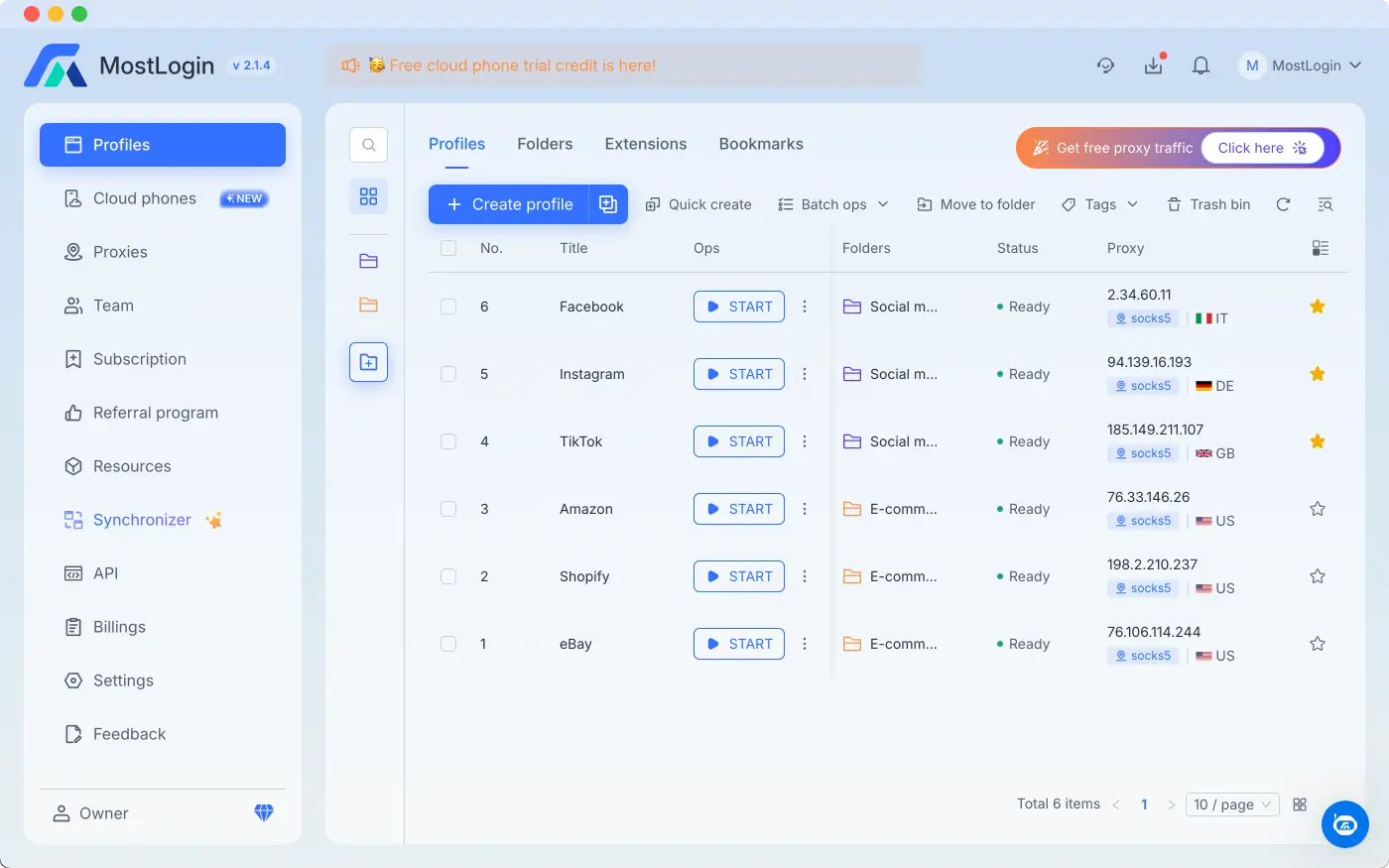The width and height of the screenshot is (1389, 868).
Task: Switch to the Extensions tab
Action: coord(646,144)
